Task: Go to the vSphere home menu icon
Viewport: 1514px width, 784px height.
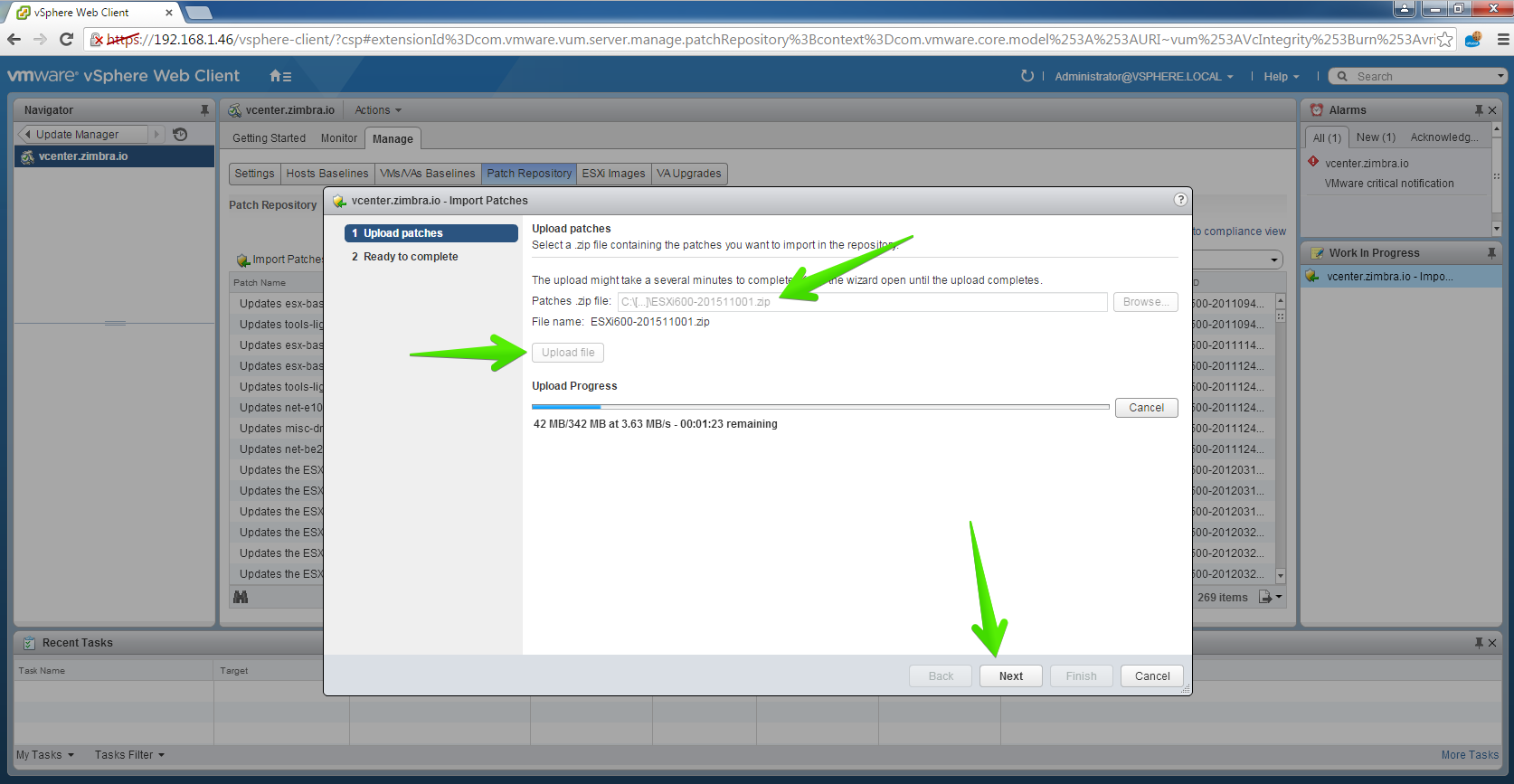Action: (280, 77)
